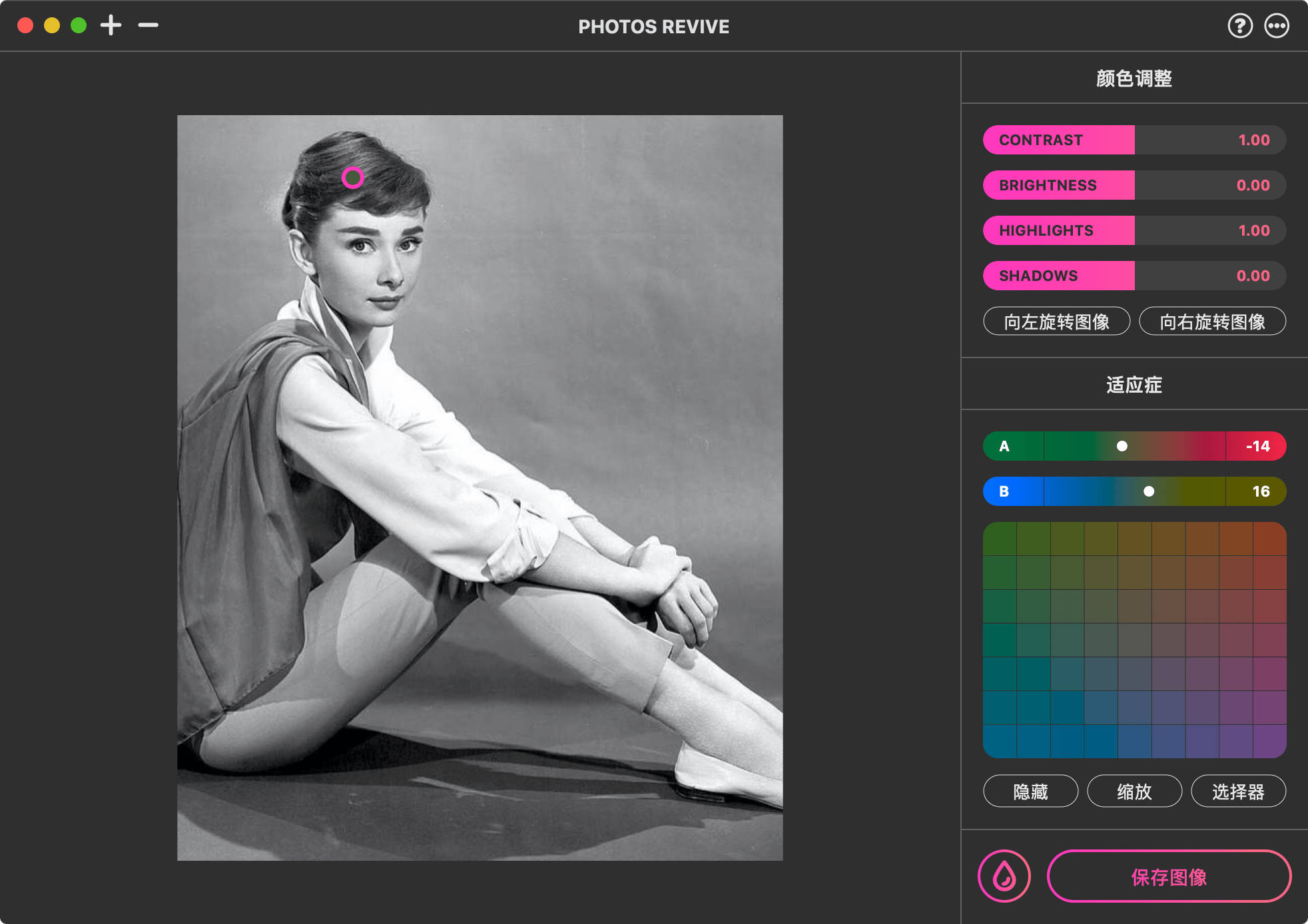
Task: Click the plus zoom-in icon
Action: (x=111, y=25)
